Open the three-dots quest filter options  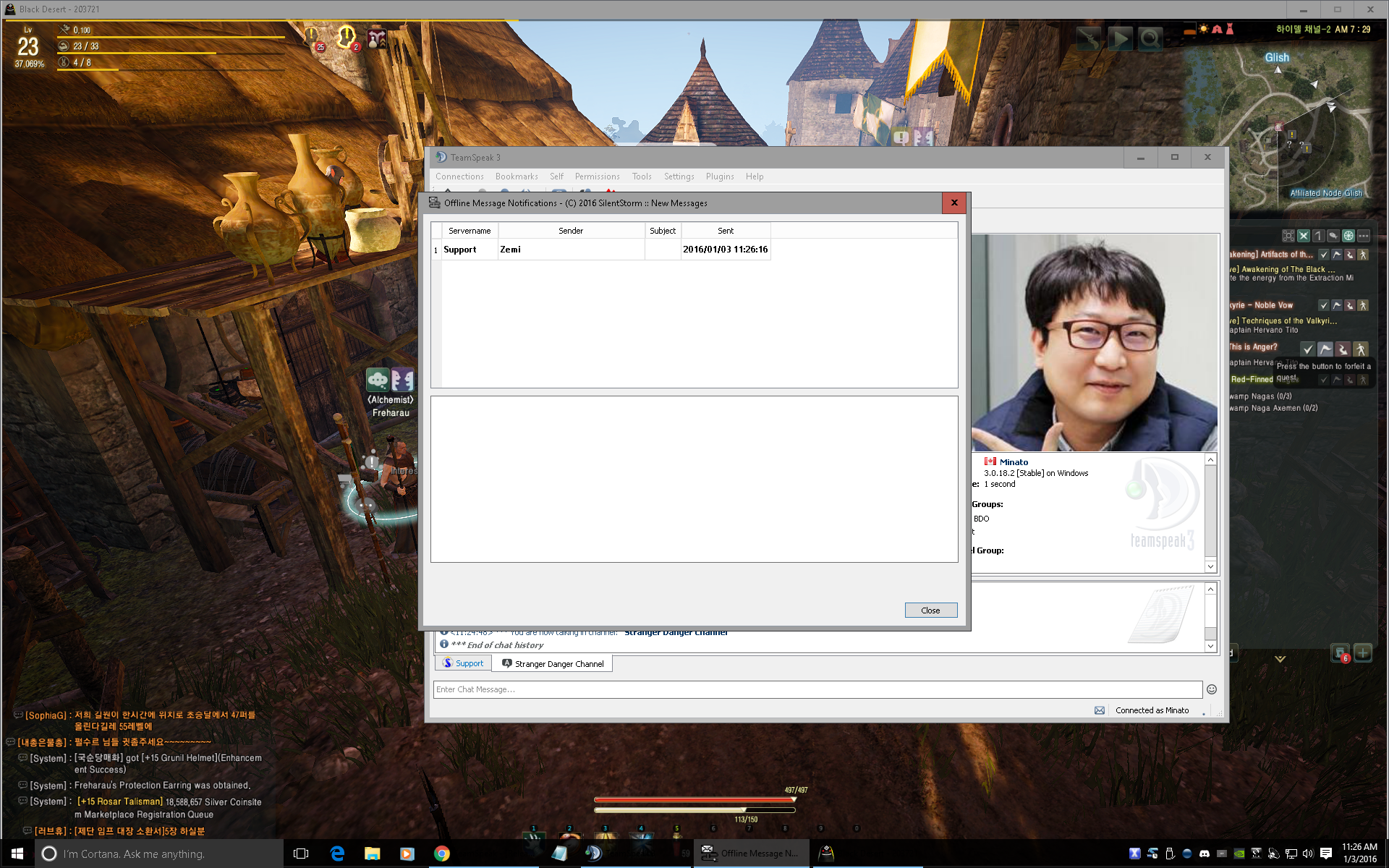(1364, 236)
